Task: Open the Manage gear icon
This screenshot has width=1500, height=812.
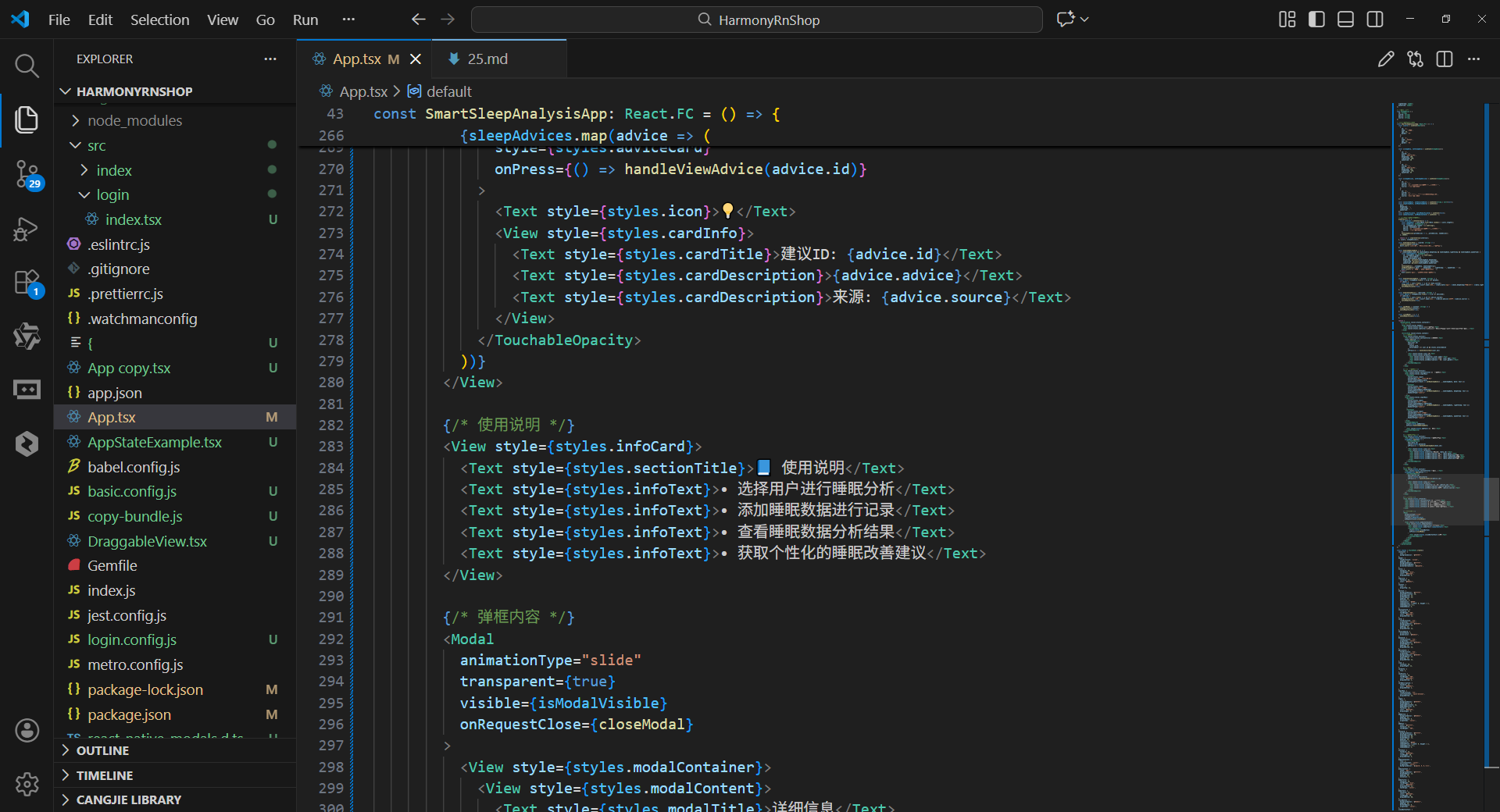Action: pyautogui.click(x=27, y=784)
